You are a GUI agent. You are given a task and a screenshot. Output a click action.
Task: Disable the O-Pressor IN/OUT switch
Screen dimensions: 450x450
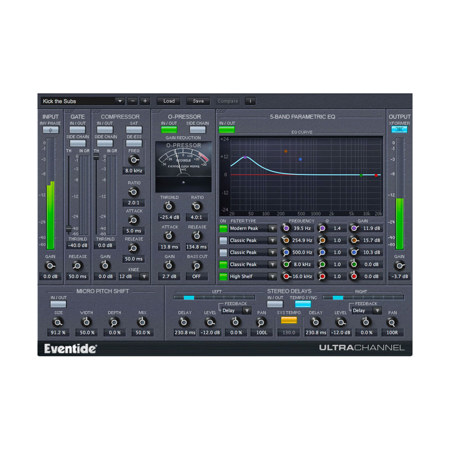(x=169, y=130)
